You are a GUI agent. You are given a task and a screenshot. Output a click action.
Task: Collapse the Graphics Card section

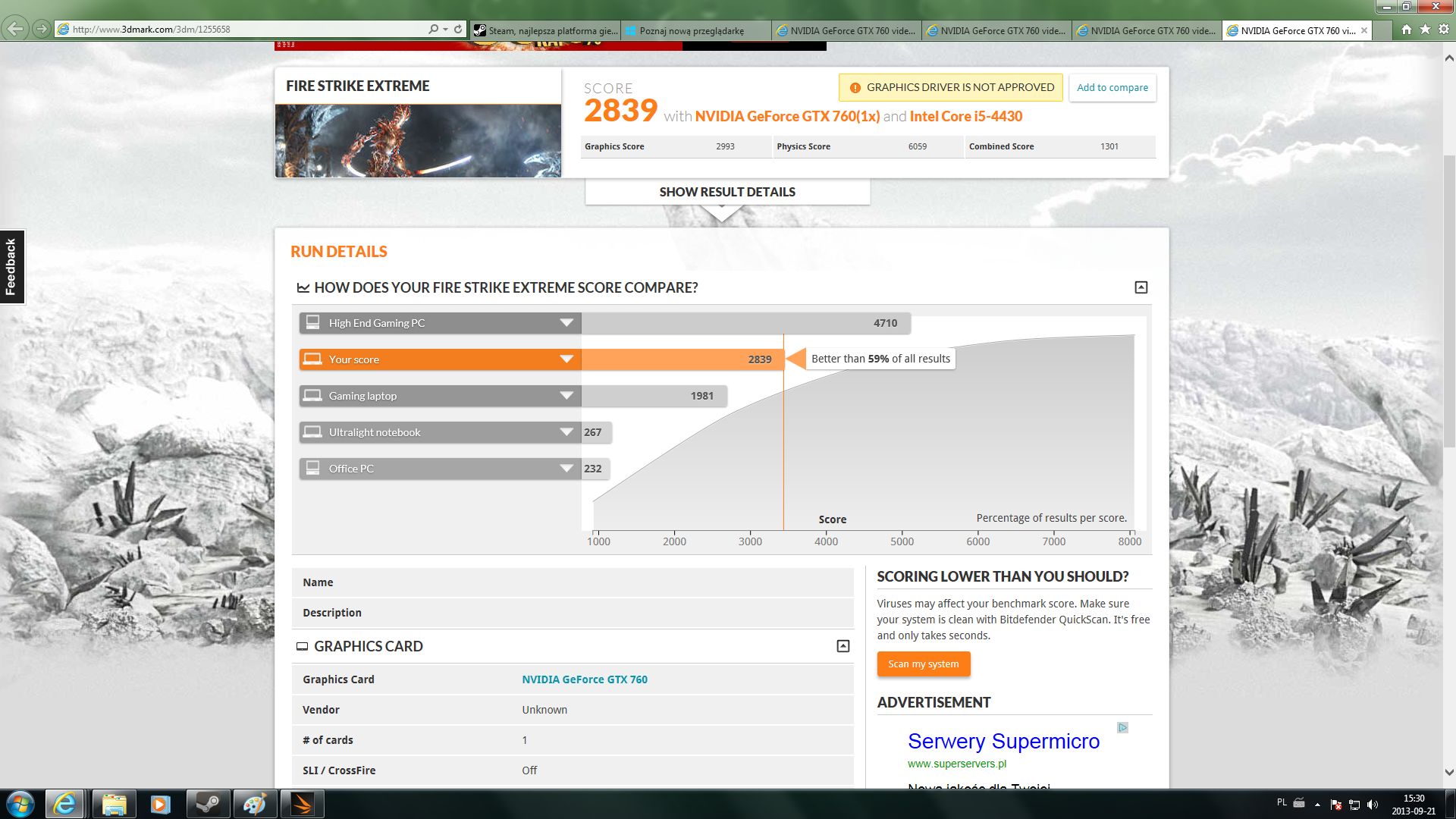[x=843, y=646]
